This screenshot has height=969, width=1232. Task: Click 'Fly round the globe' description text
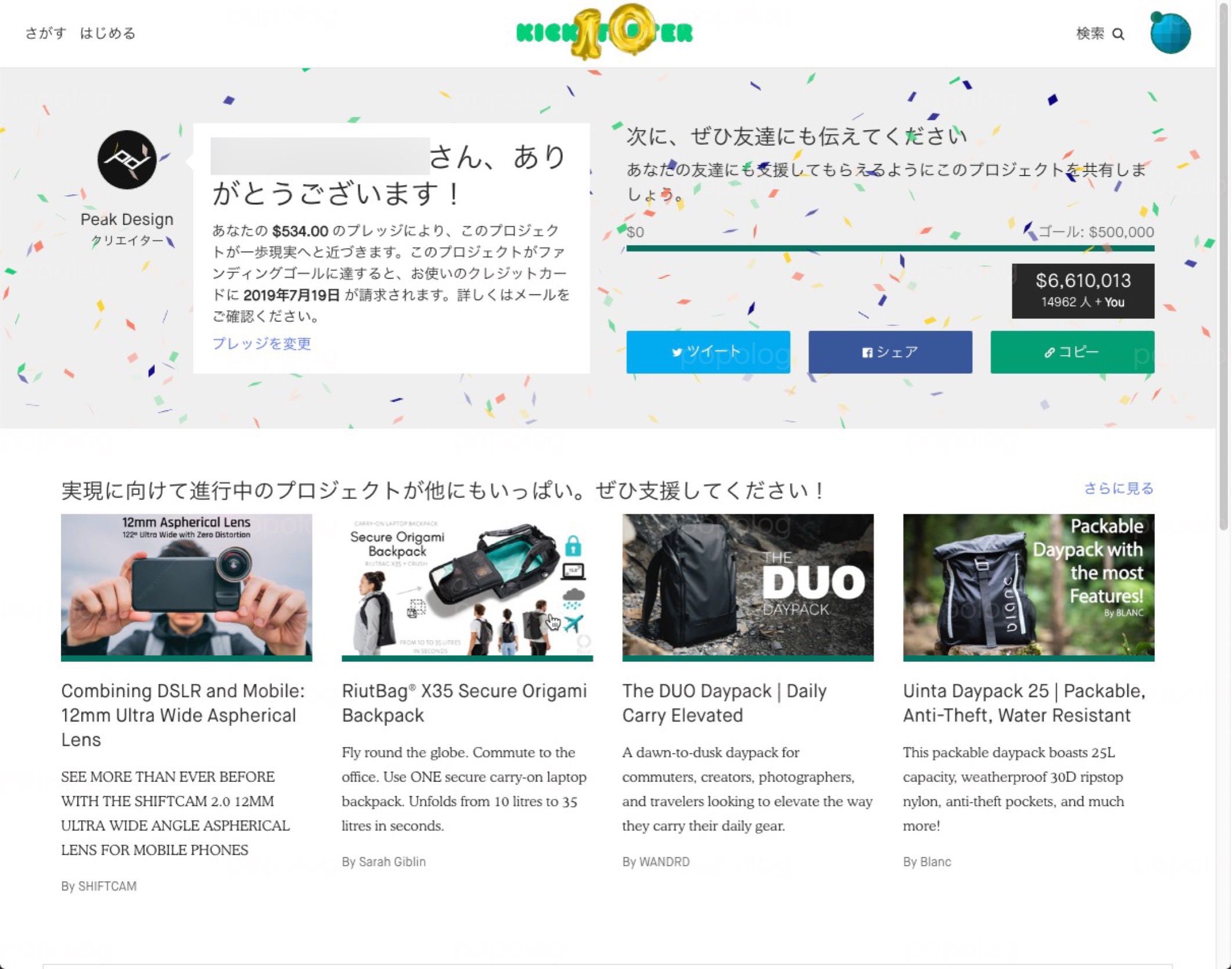click(464, 789)
